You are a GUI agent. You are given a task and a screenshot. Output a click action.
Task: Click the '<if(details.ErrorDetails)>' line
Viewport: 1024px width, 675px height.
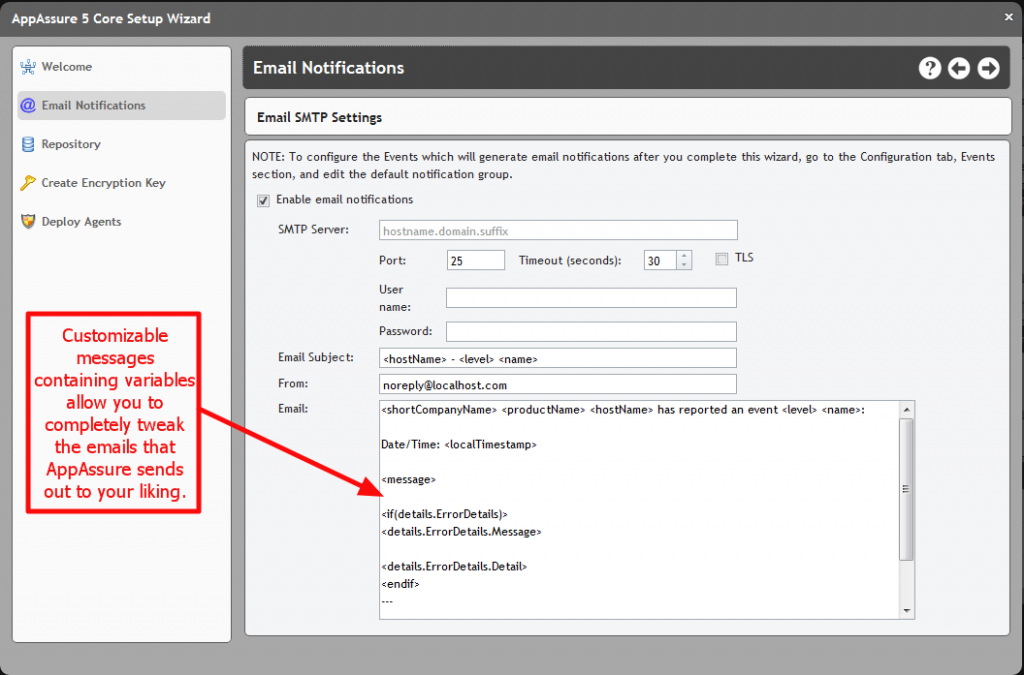click(x=444, y=514)
